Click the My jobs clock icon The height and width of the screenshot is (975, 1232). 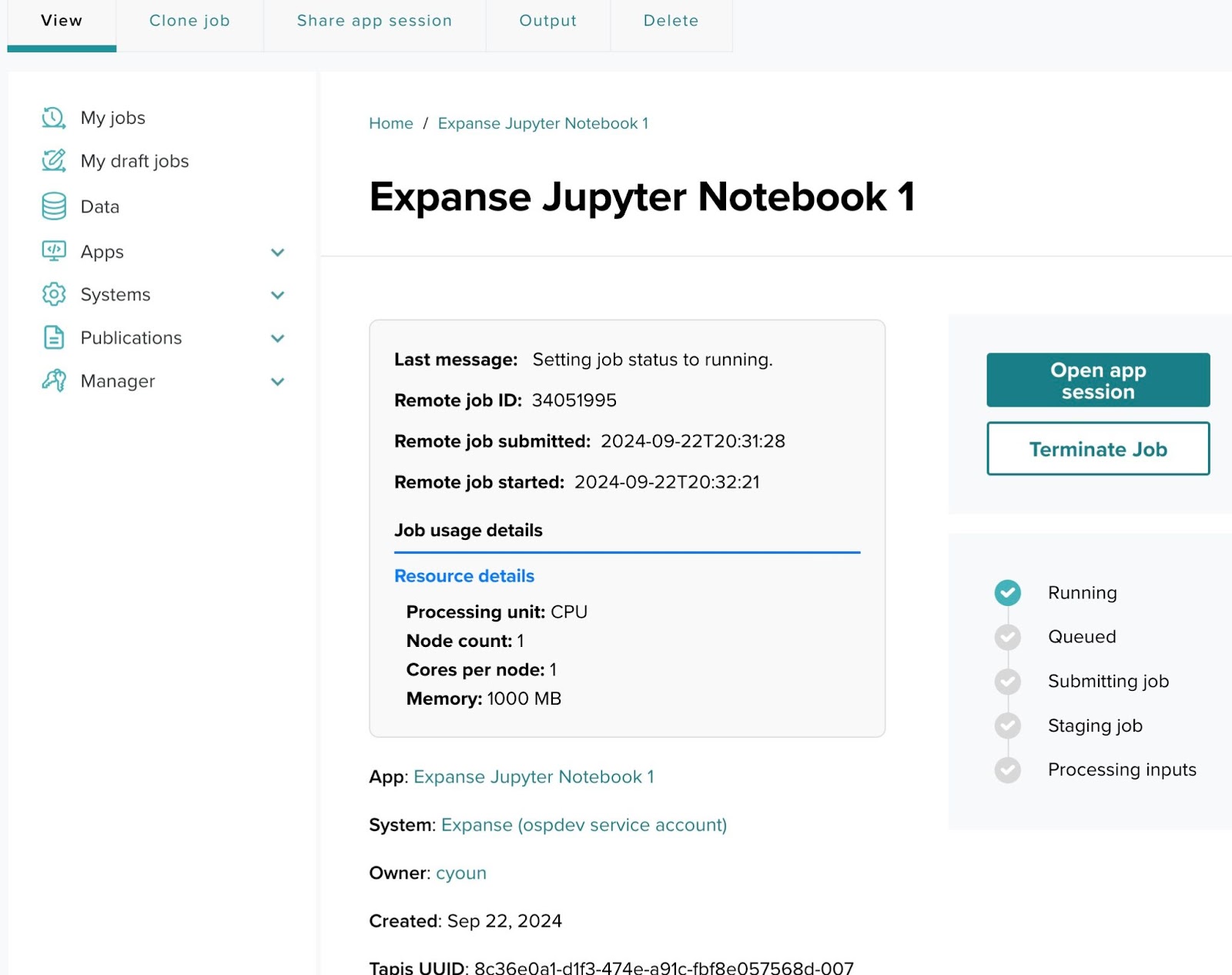pos(53,118)
